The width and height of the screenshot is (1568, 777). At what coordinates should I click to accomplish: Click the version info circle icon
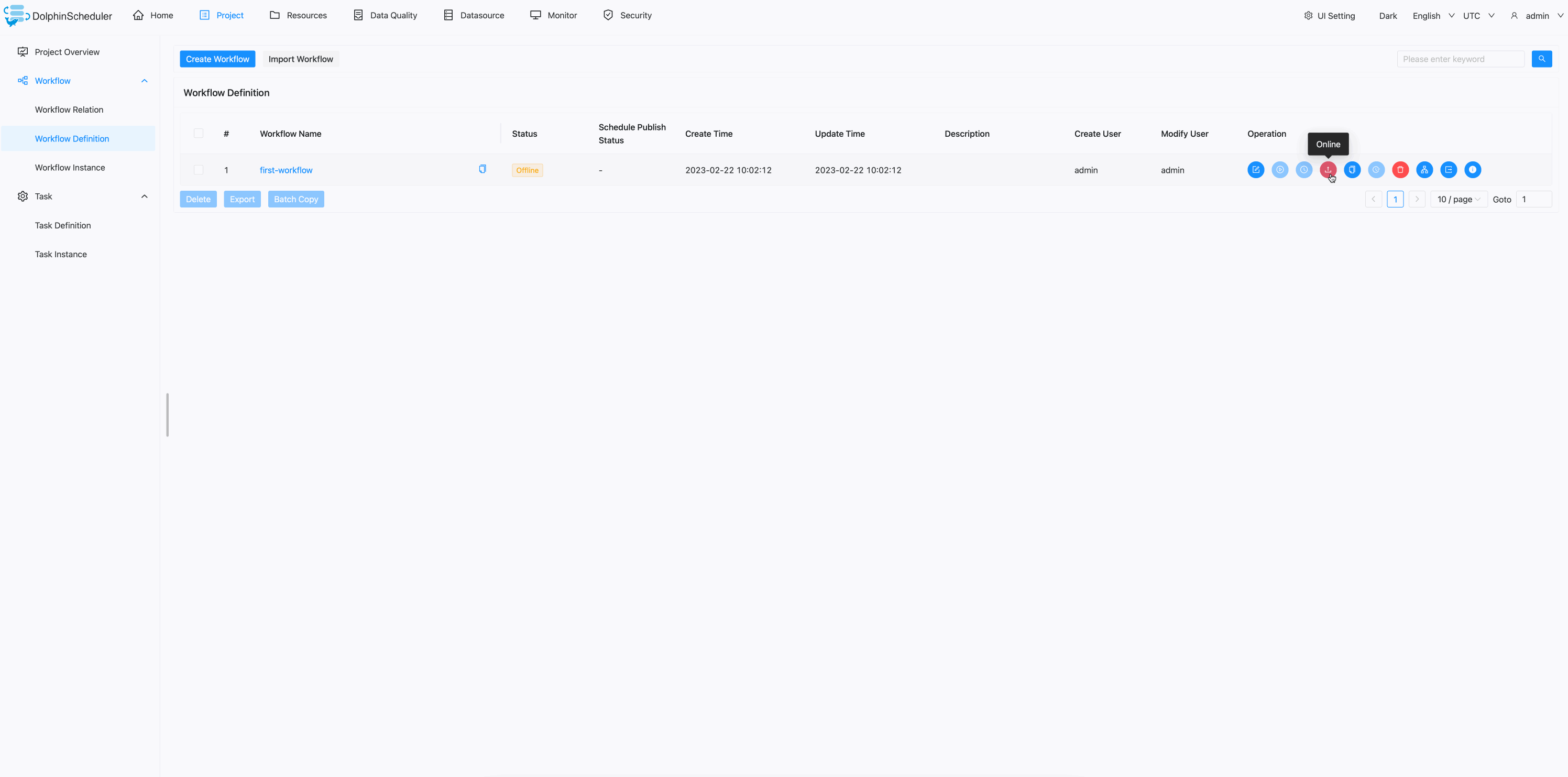pos(1472,170)
